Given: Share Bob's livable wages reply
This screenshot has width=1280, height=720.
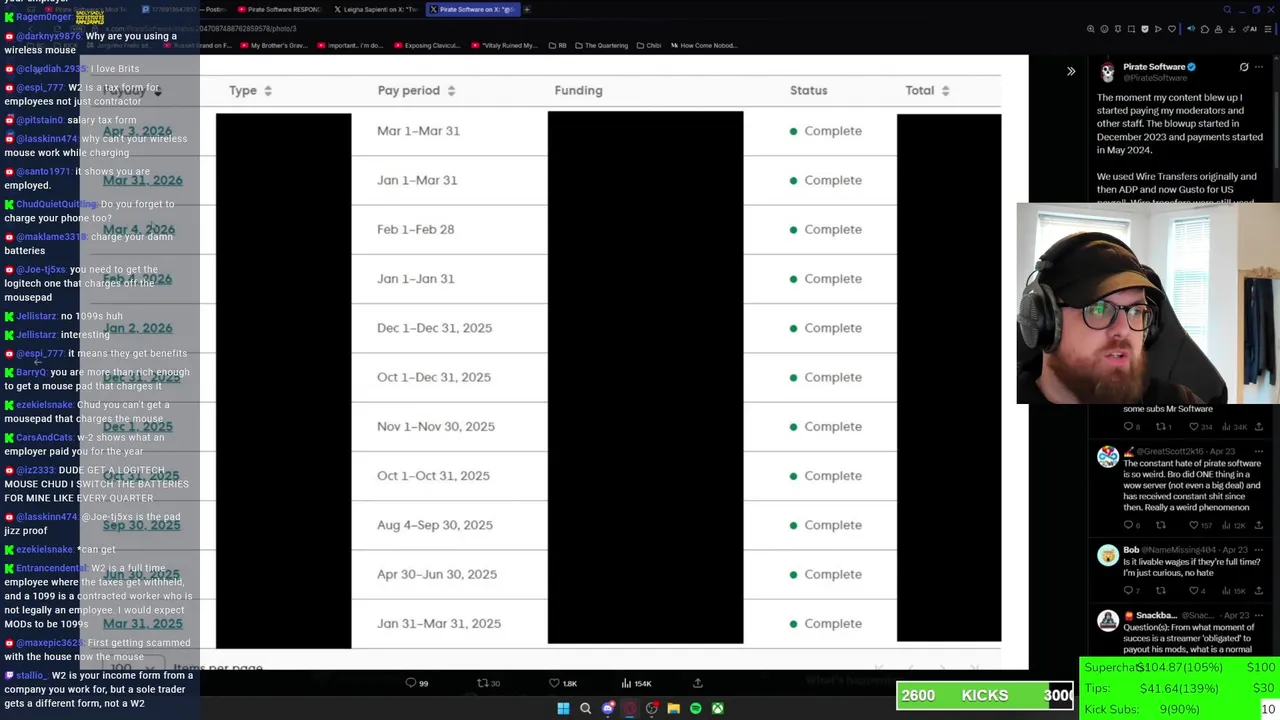Looking at the screenshot, I should 1259,591.
